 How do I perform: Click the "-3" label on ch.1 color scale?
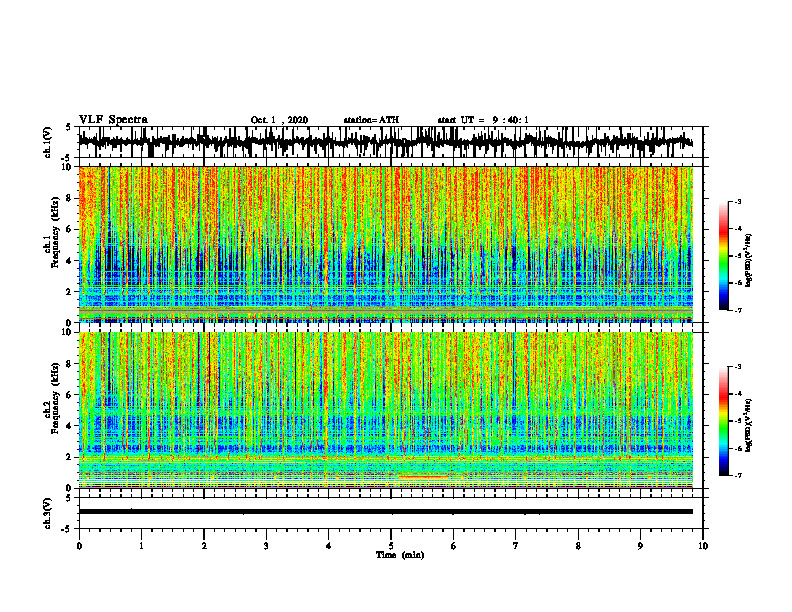(x=737, y=202)
